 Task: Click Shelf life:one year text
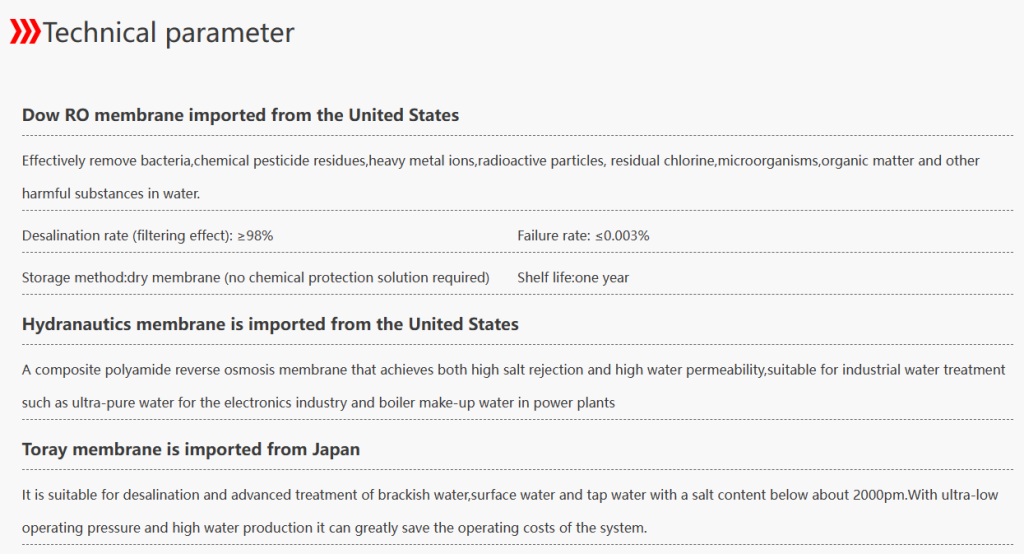[573, 278]
